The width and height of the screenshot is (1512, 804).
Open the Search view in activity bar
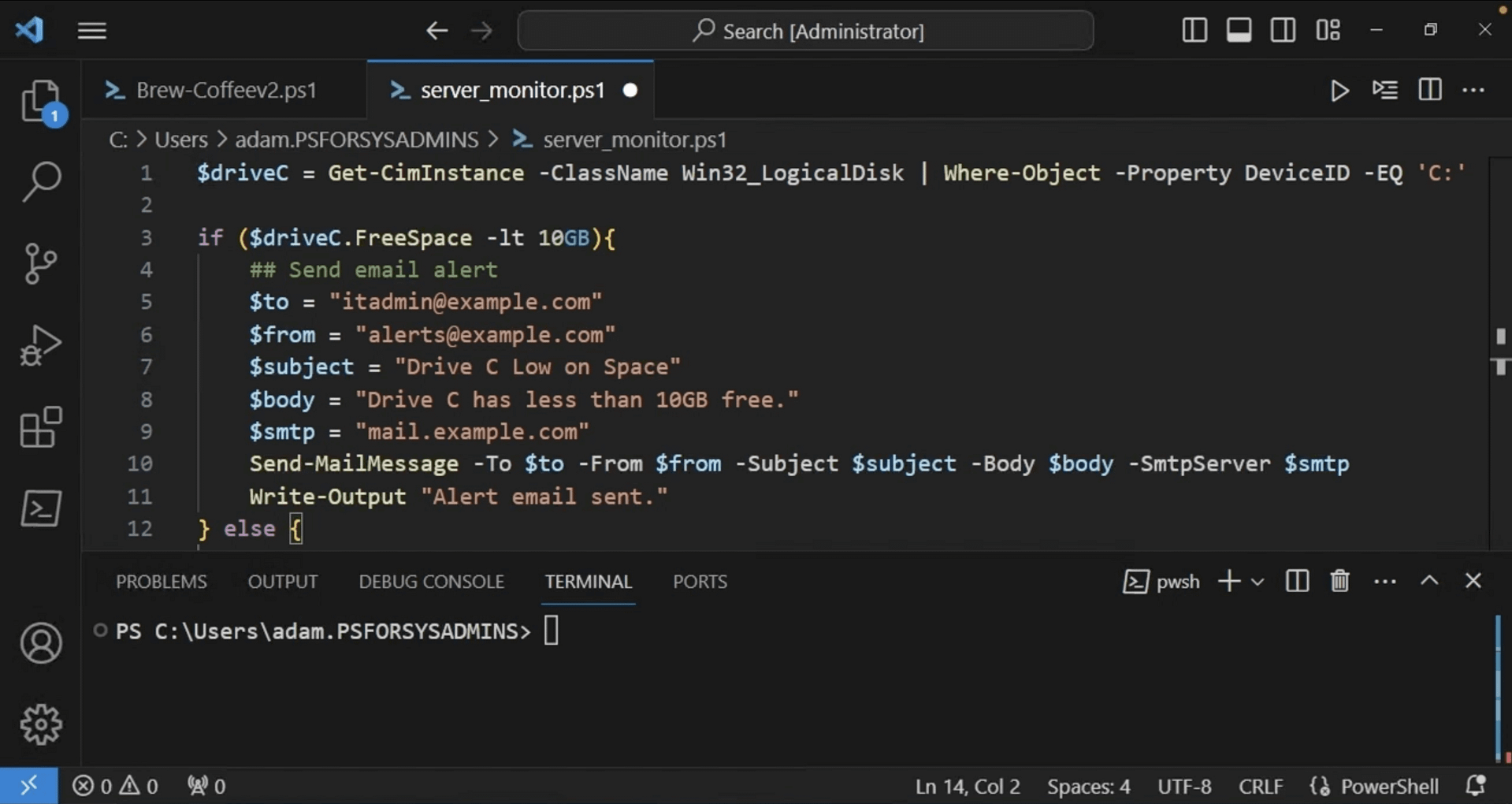[41, 181]
